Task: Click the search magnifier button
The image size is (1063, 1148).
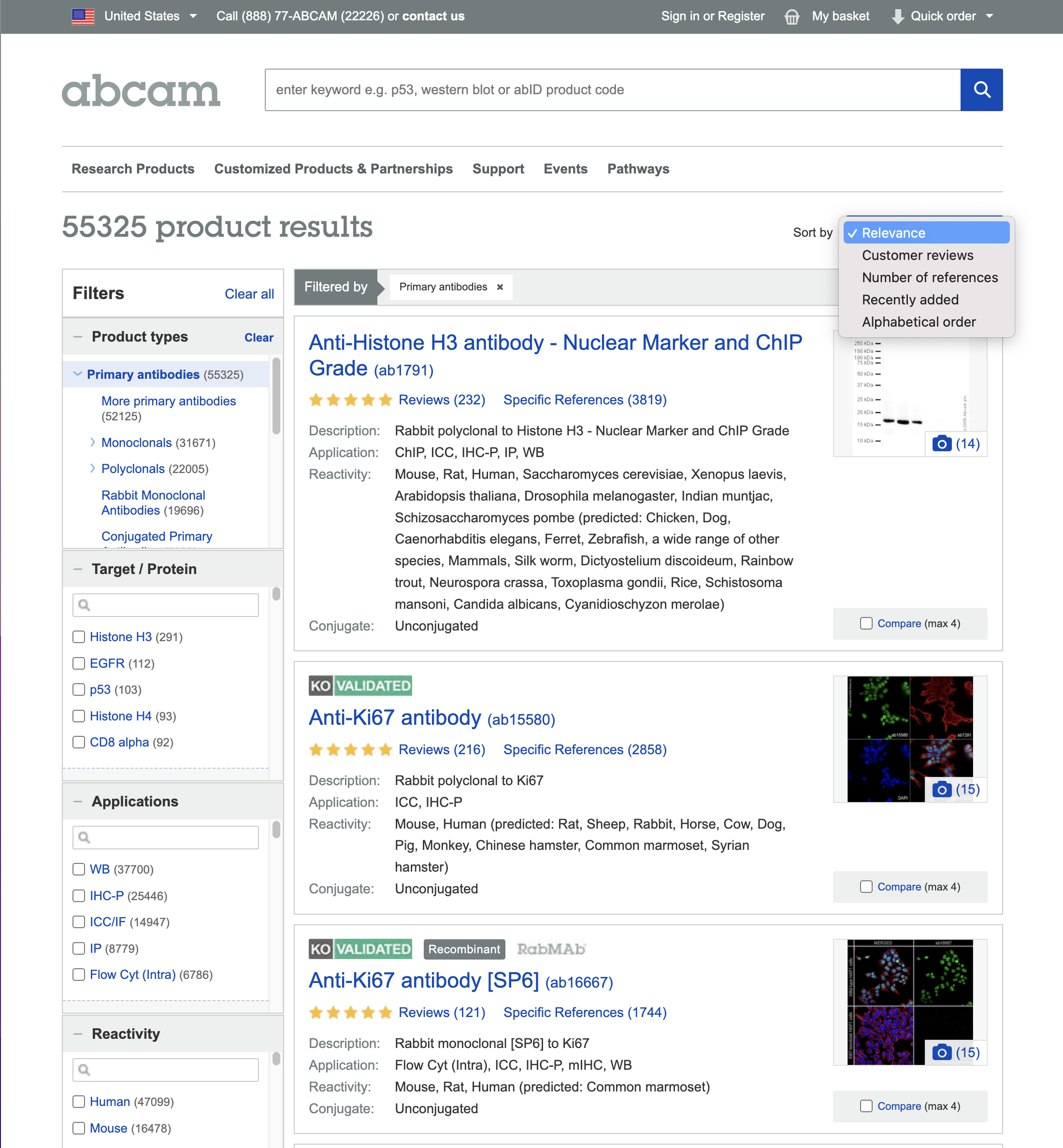Action: pyautogui.click(x=981, y=90)
